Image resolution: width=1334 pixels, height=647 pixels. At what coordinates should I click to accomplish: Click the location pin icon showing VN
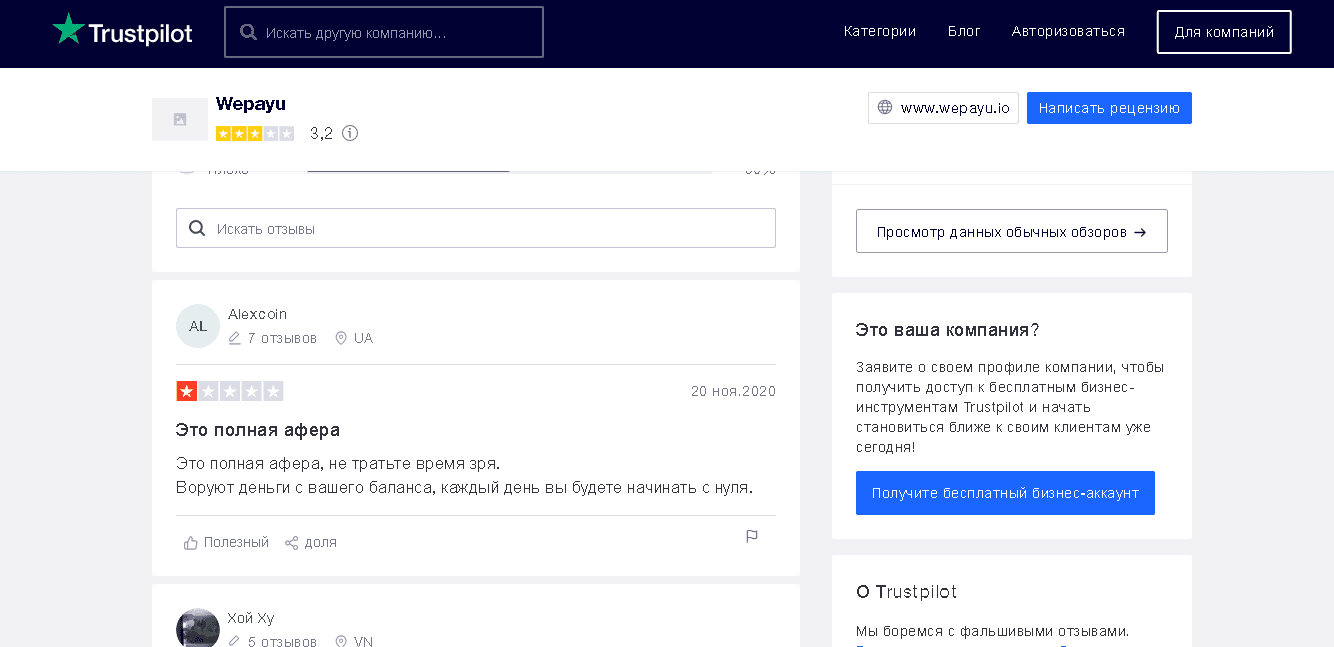341,641
